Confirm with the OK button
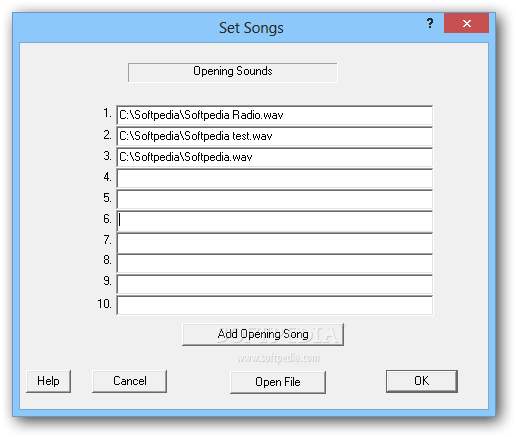 coord(422,381)
